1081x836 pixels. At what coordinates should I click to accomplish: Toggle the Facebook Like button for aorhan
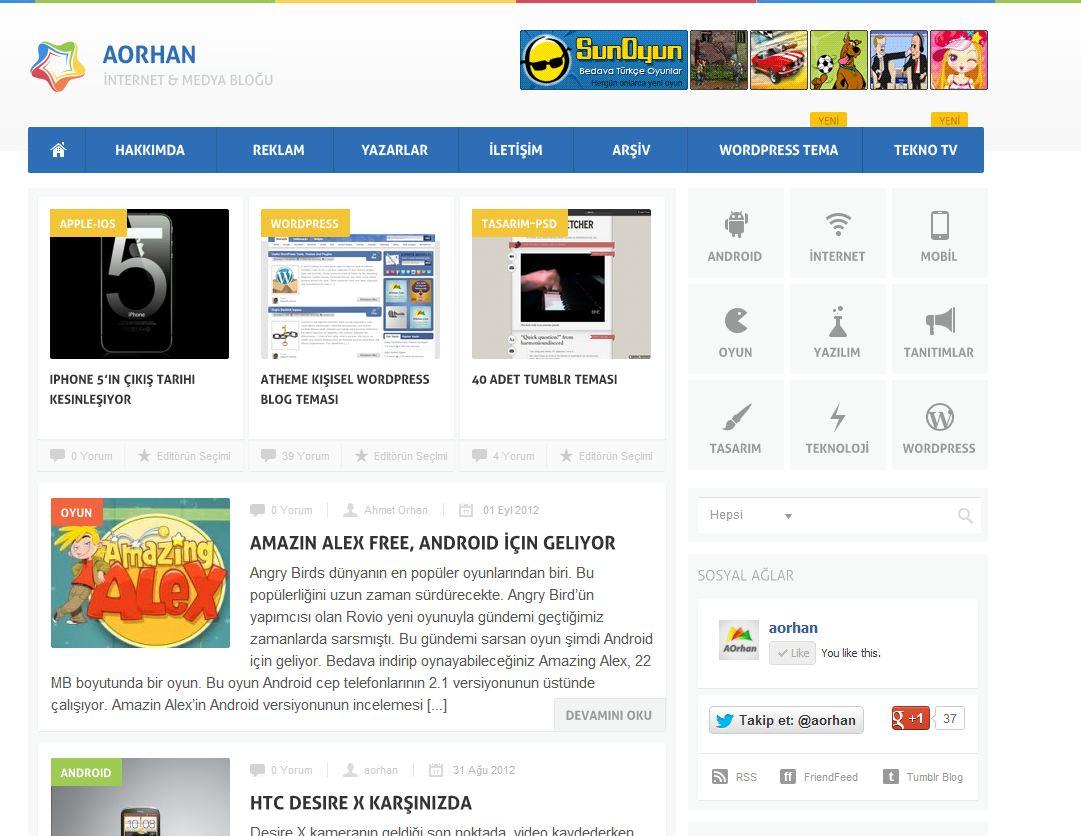(x=792, y=653)
